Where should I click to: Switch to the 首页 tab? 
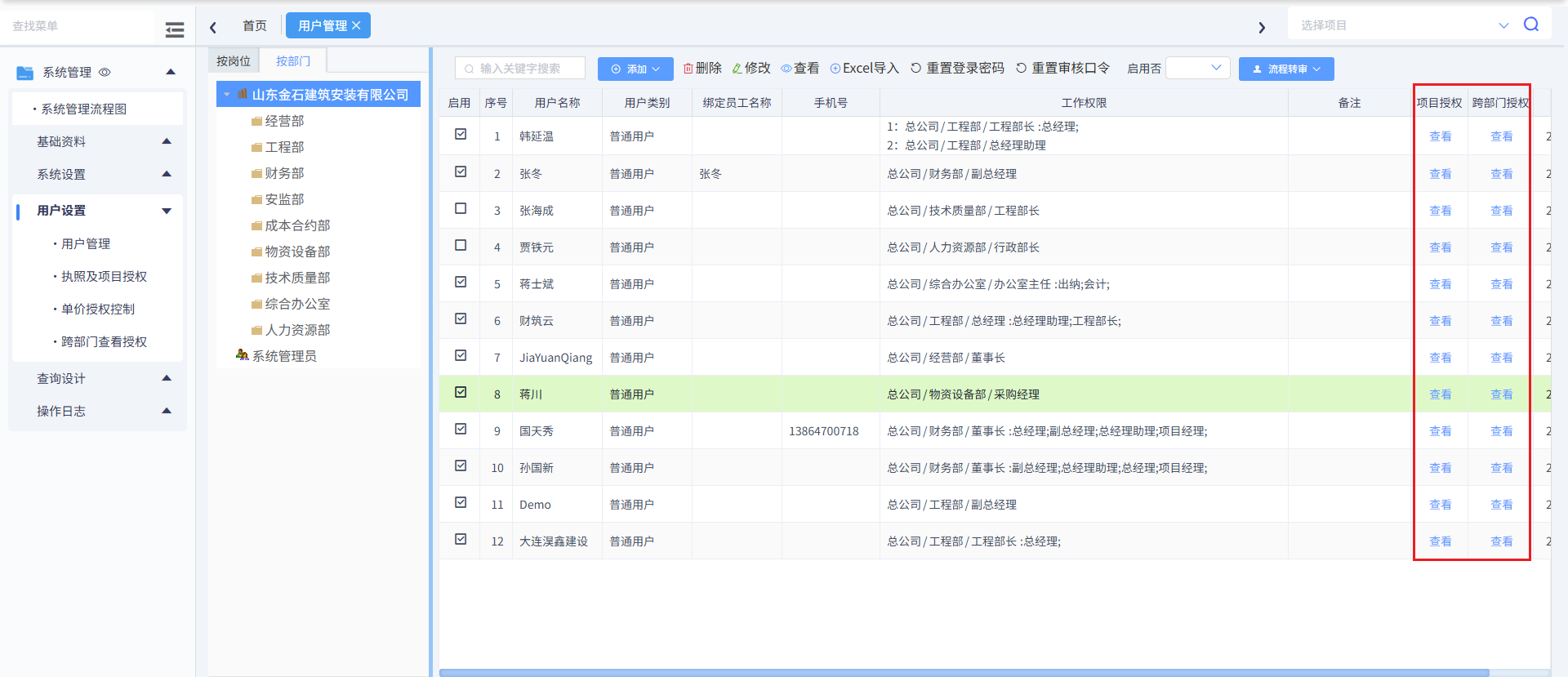point(255,25)
